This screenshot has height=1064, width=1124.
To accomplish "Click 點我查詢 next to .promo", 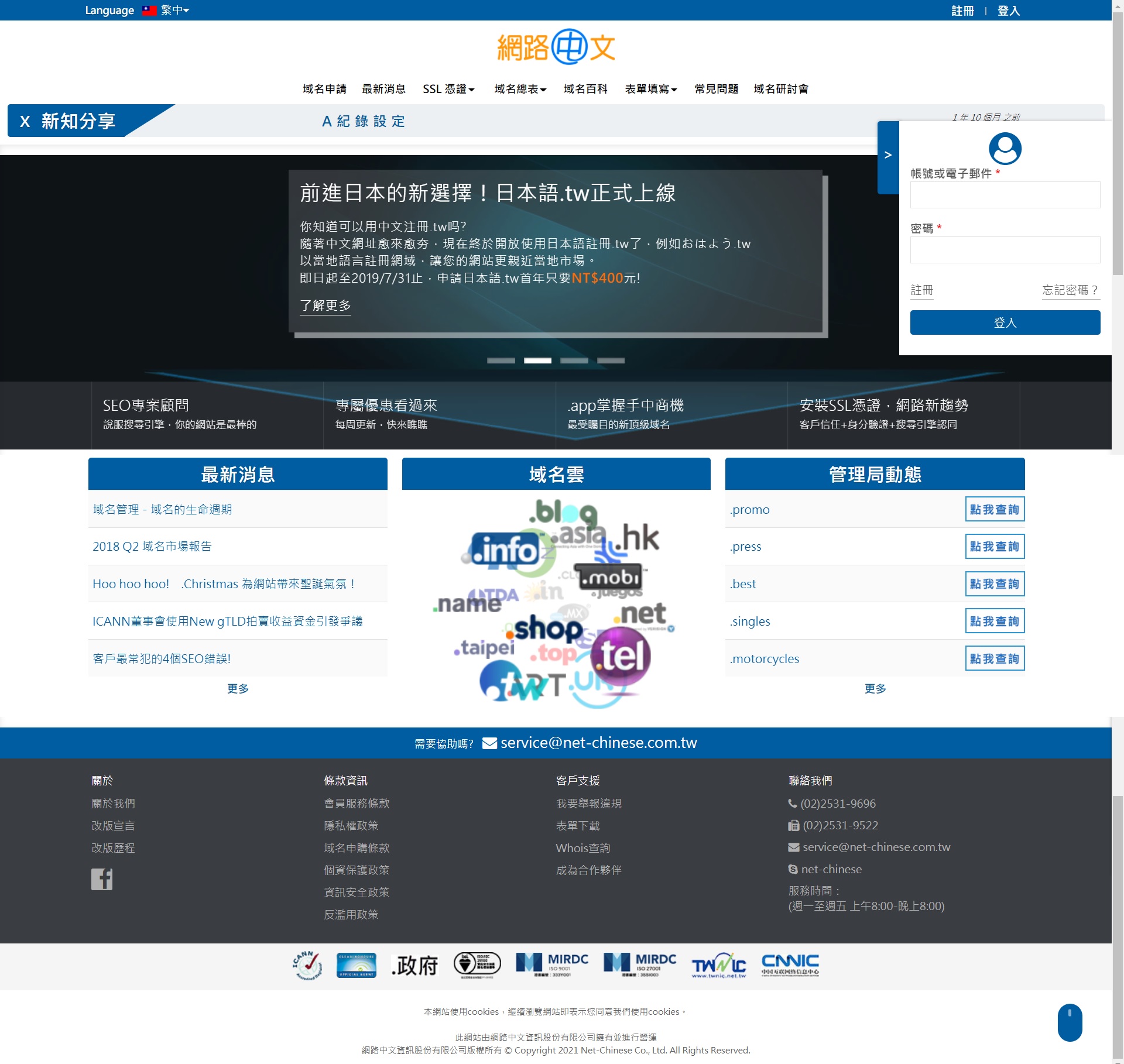I will [994, 509].
